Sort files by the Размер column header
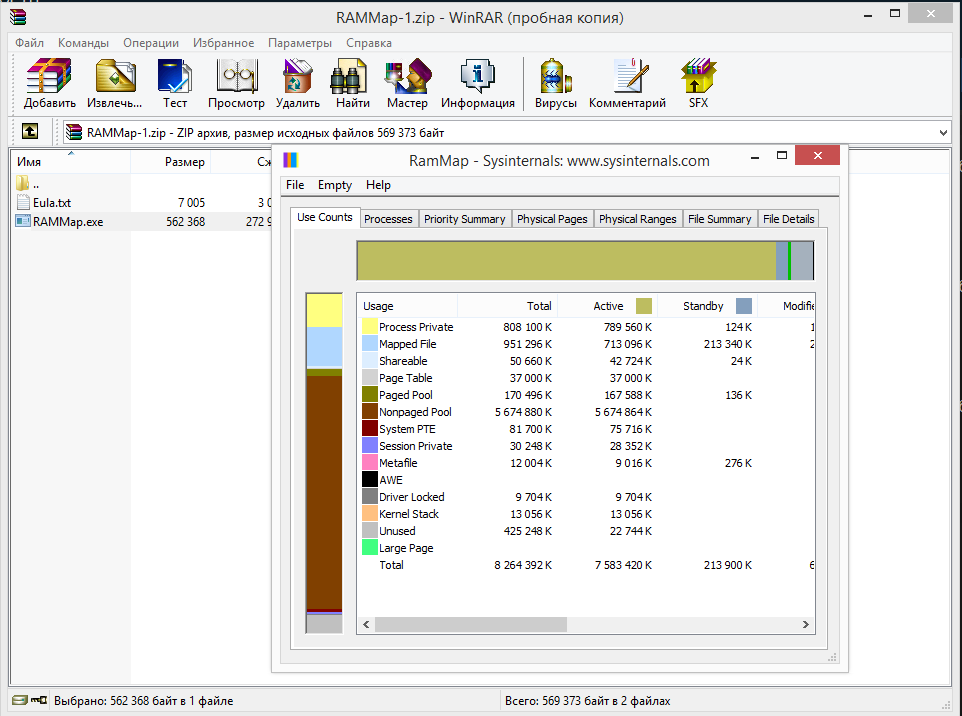Viewport: 962px width, 716px height. coord(184,162)
